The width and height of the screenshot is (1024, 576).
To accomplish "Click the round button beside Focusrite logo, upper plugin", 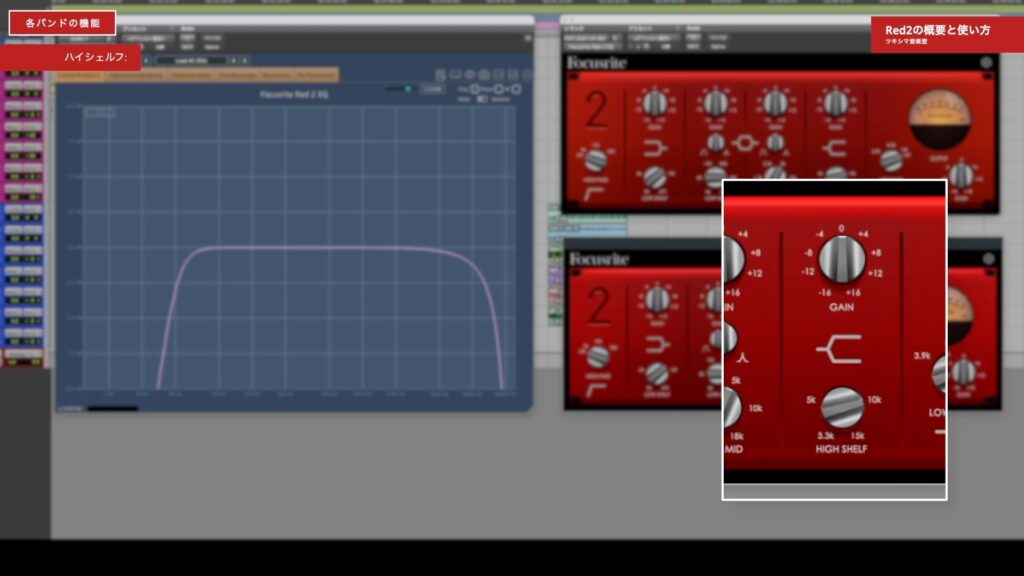I will 986,63.
